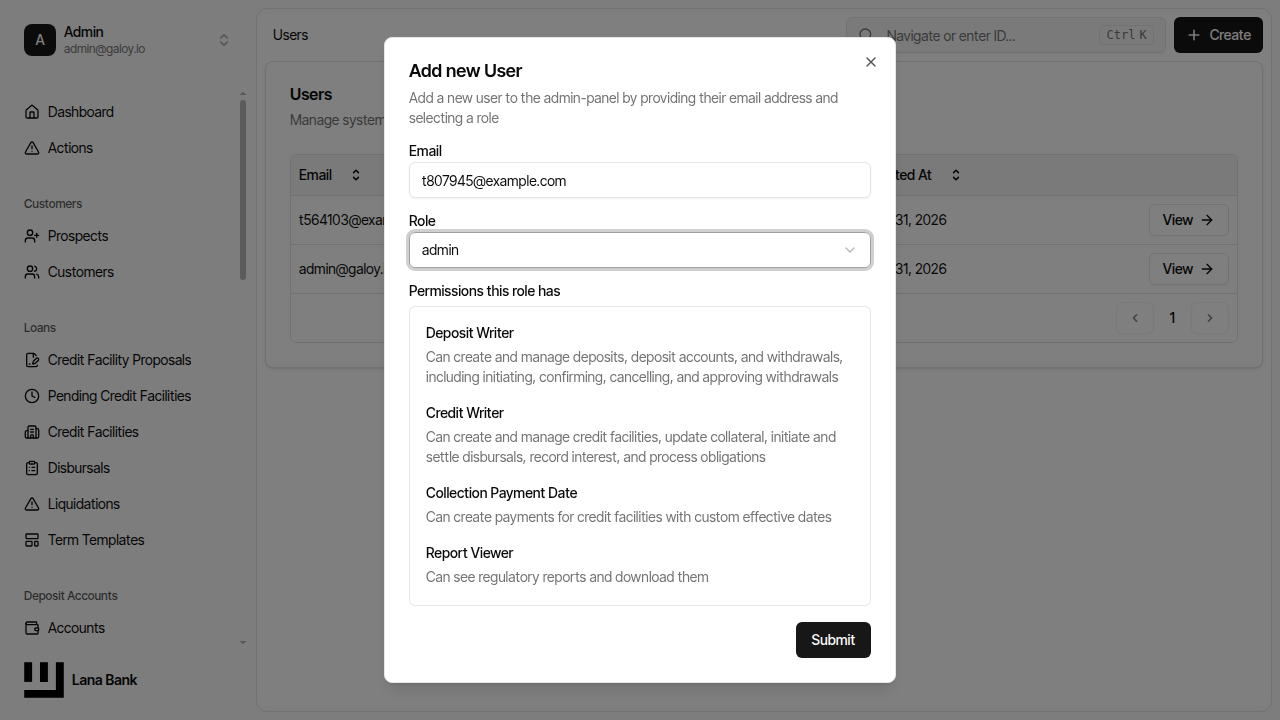The height and width of the screenshot is (720, 1280).
Task: Open Liquidations page
Action: click(84, 504)
